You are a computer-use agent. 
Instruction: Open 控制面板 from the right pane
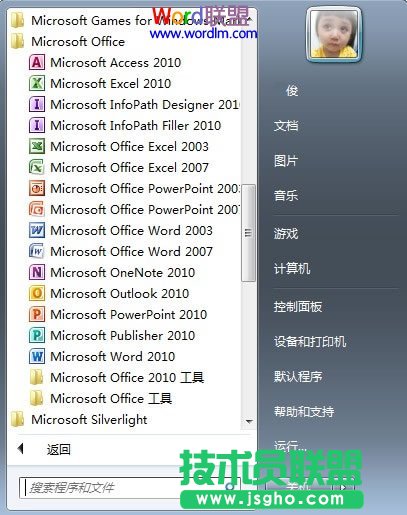click(298, 306)
